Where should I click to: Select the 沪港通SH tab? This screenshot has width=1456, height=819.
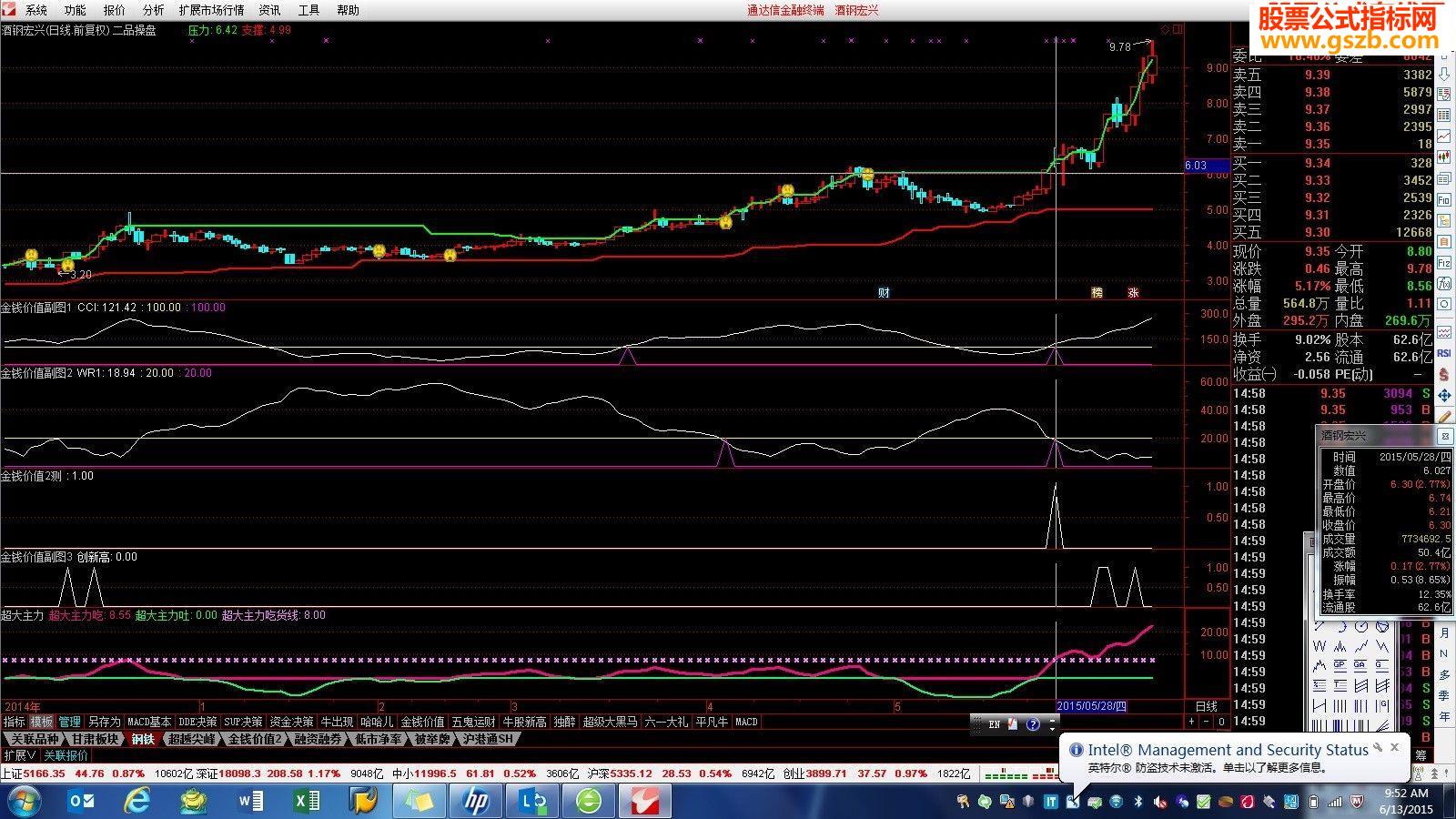487,739
